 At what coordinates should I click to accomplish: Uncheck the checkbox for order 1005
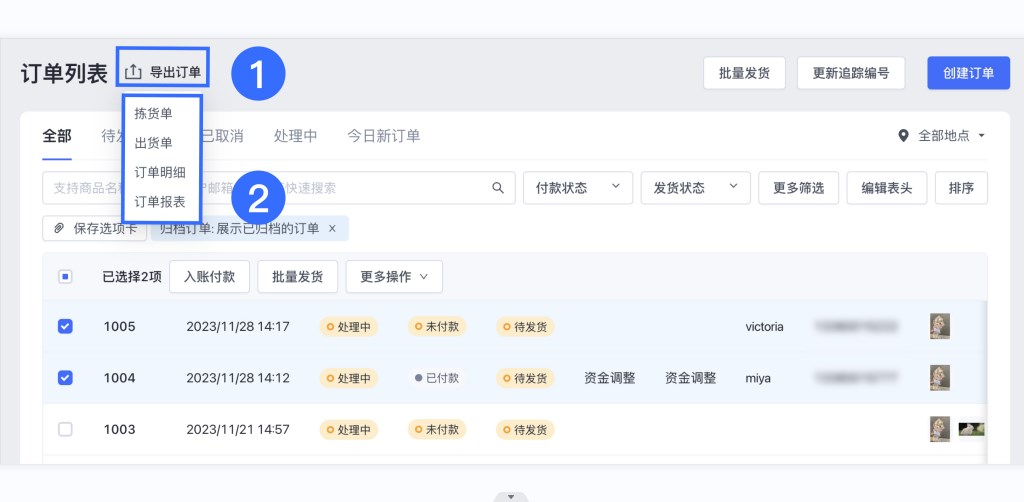(65, 326)
